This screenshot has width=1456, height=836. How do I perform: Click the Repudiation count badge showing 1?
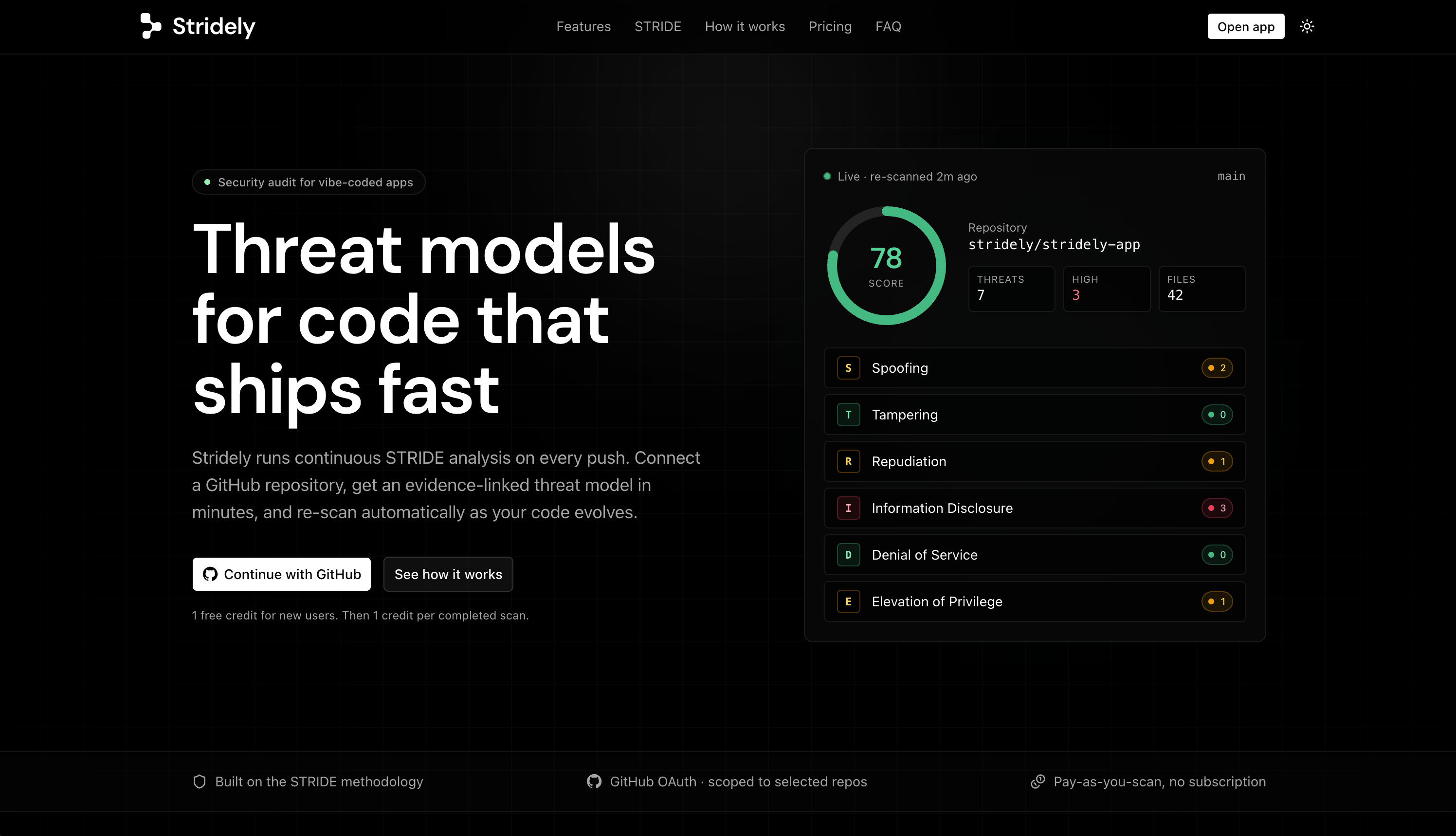pos(1217,462)
